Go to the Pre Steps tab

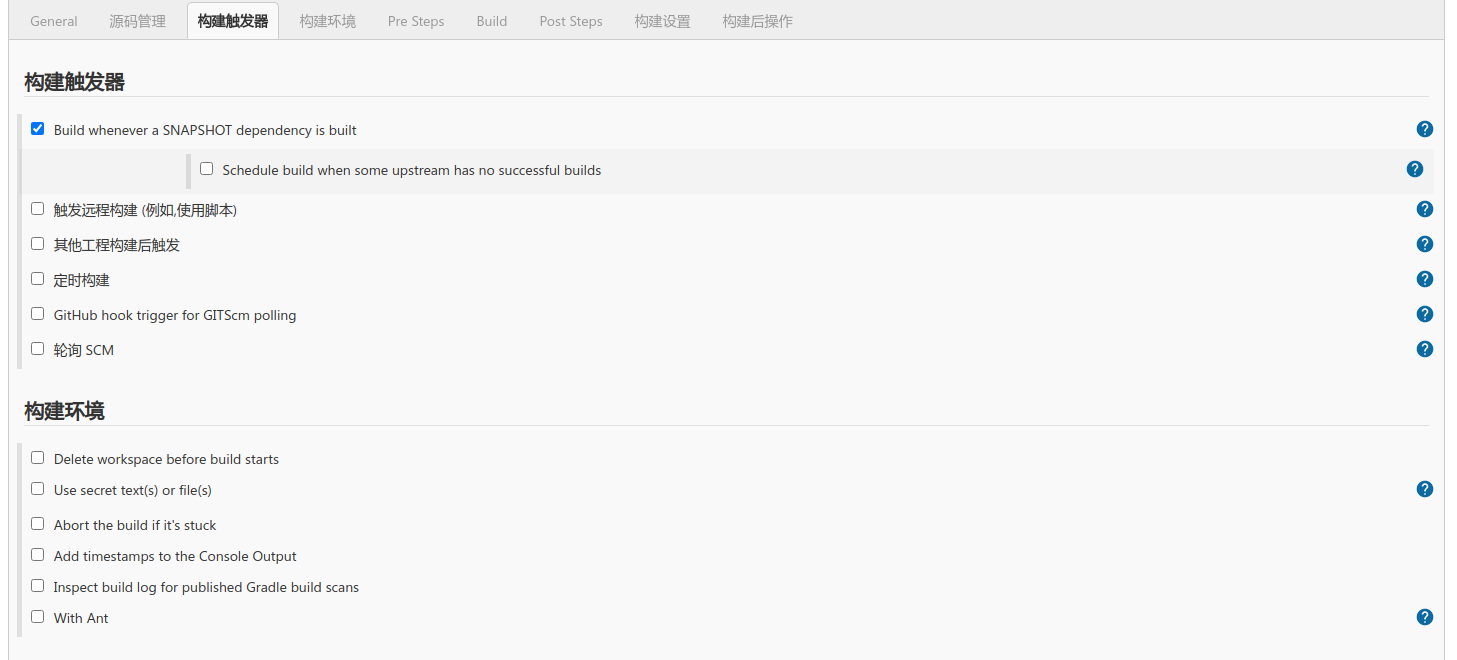[416, 21]
